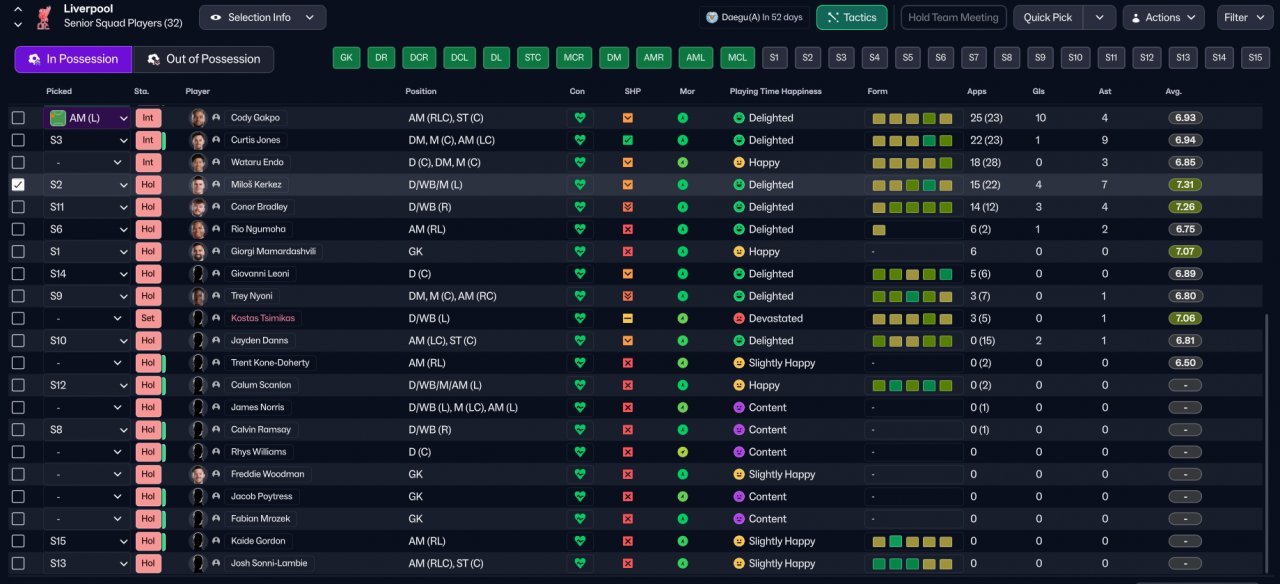This screenshot has width=1280, height=584.
Task: Open Jayden Danns's S10 picked dropdown
Action: (89, 341)
